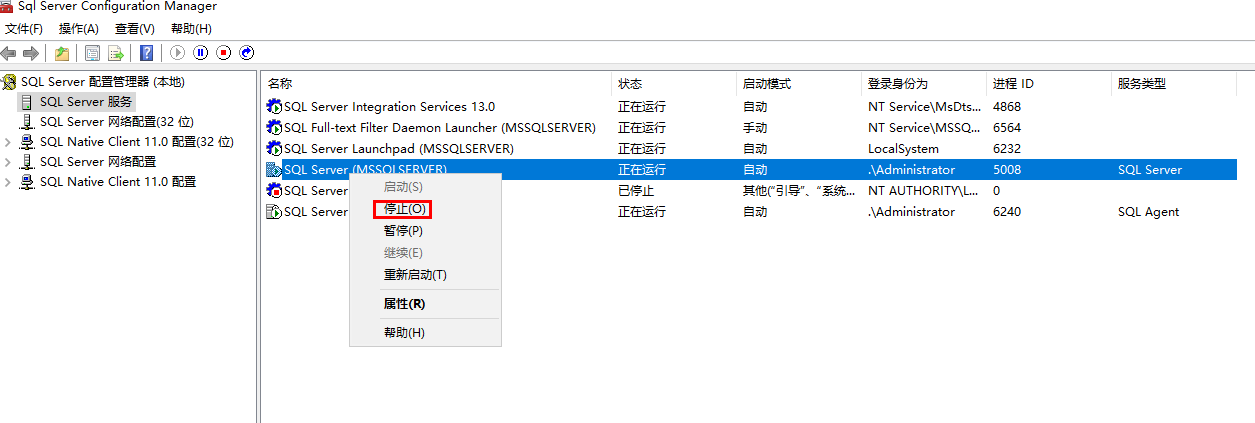Click the SQL Server (MSSQLSERVER) row icon
The image size is (1255, 423).
coord(274,169)
